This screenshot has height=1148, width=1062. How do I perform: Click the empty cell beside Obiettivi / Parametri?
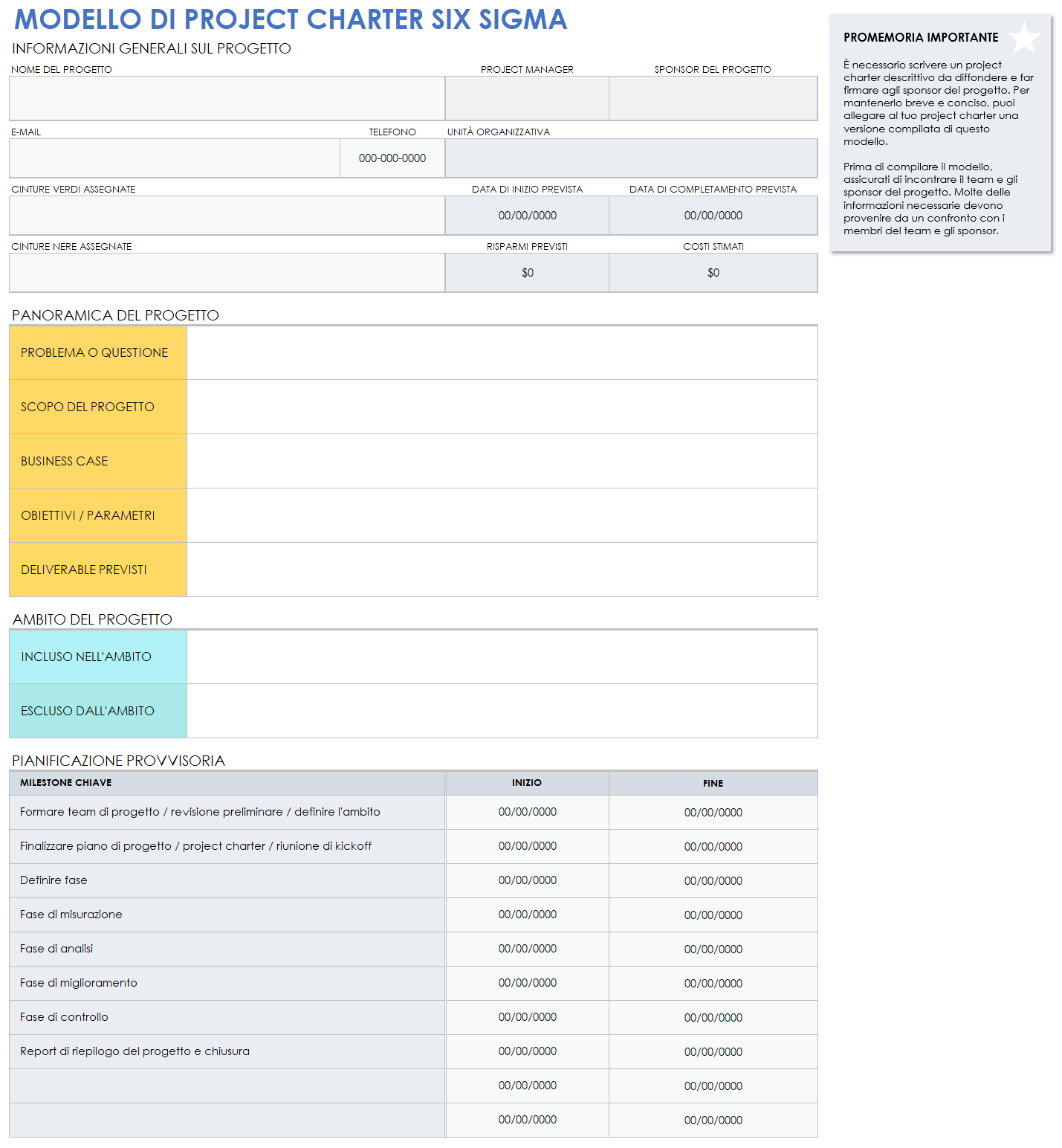pyautogui.click(x=502, y=515)
